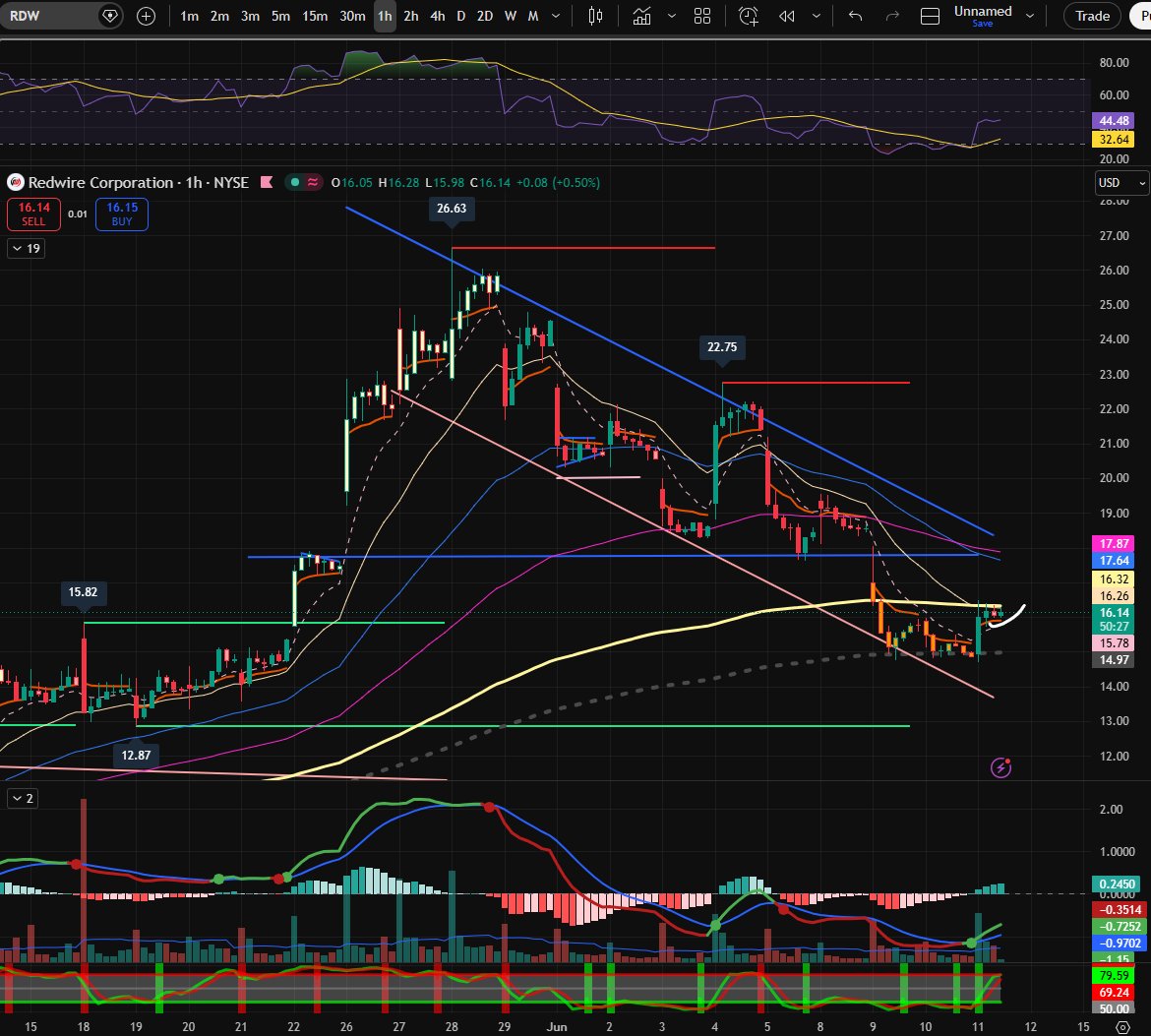
Task: Open indicator templates grid icon
Action: pyautogui.click(x=702, y=16)
